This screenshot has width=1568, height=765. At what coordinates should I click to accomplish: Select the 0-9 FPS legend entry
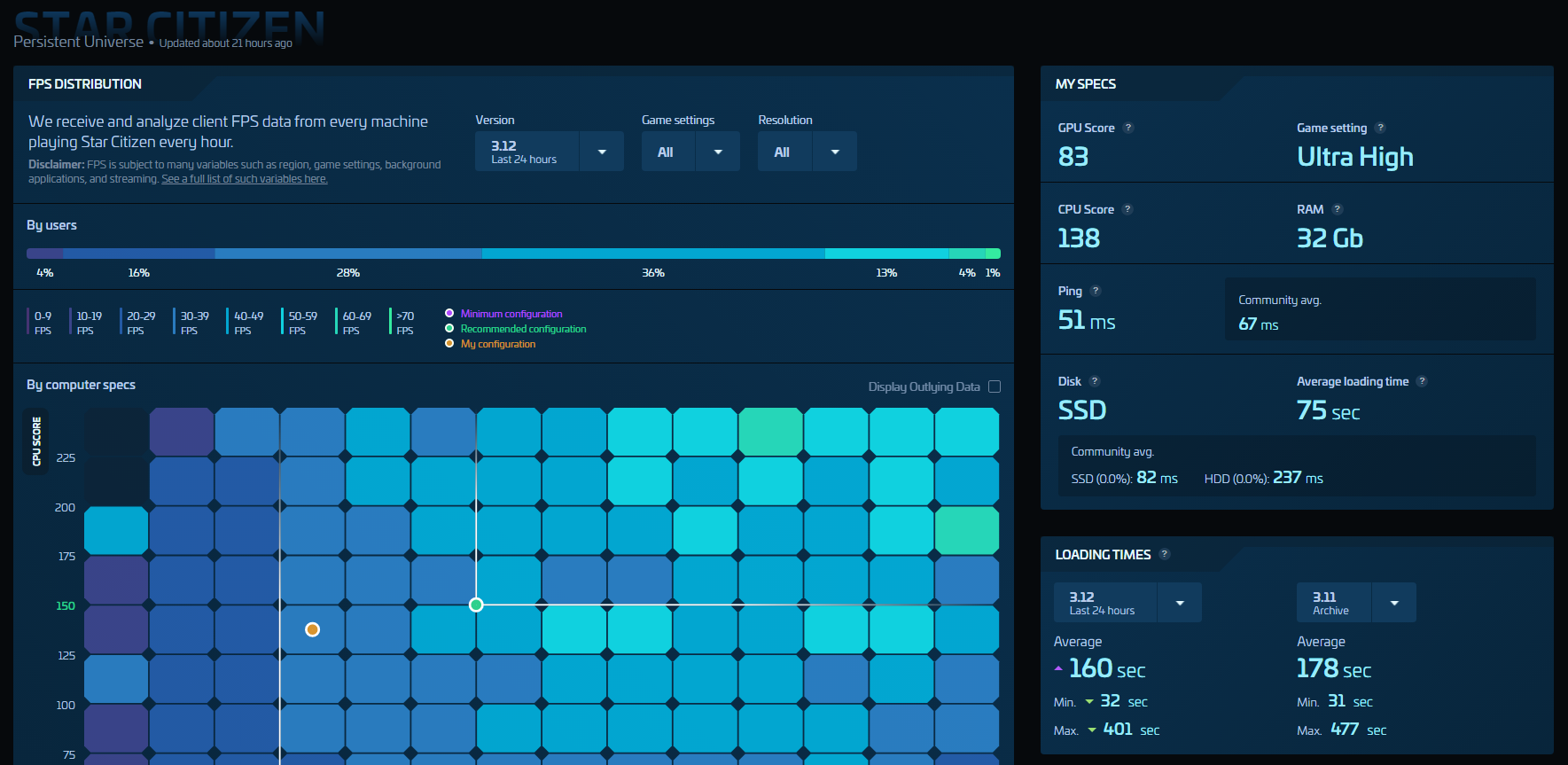click(x=41, y=322)
